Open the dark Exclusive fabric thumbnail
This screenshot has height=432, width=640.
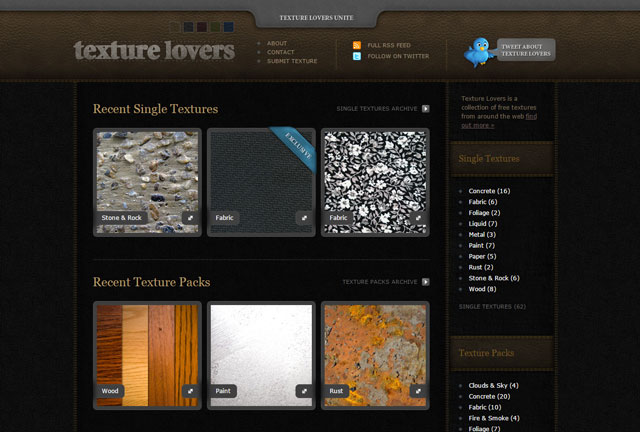[x=261, y=183]
